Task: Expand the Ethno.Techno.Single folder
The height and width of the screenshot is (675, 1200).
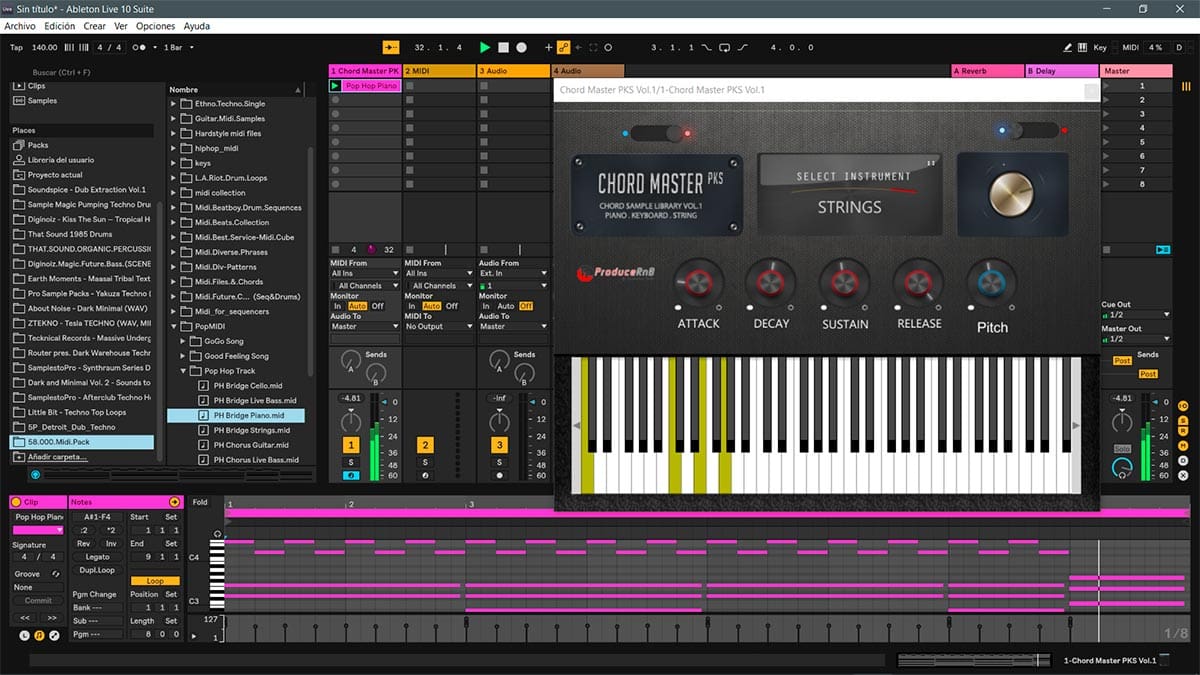Action: pos(174,104)
